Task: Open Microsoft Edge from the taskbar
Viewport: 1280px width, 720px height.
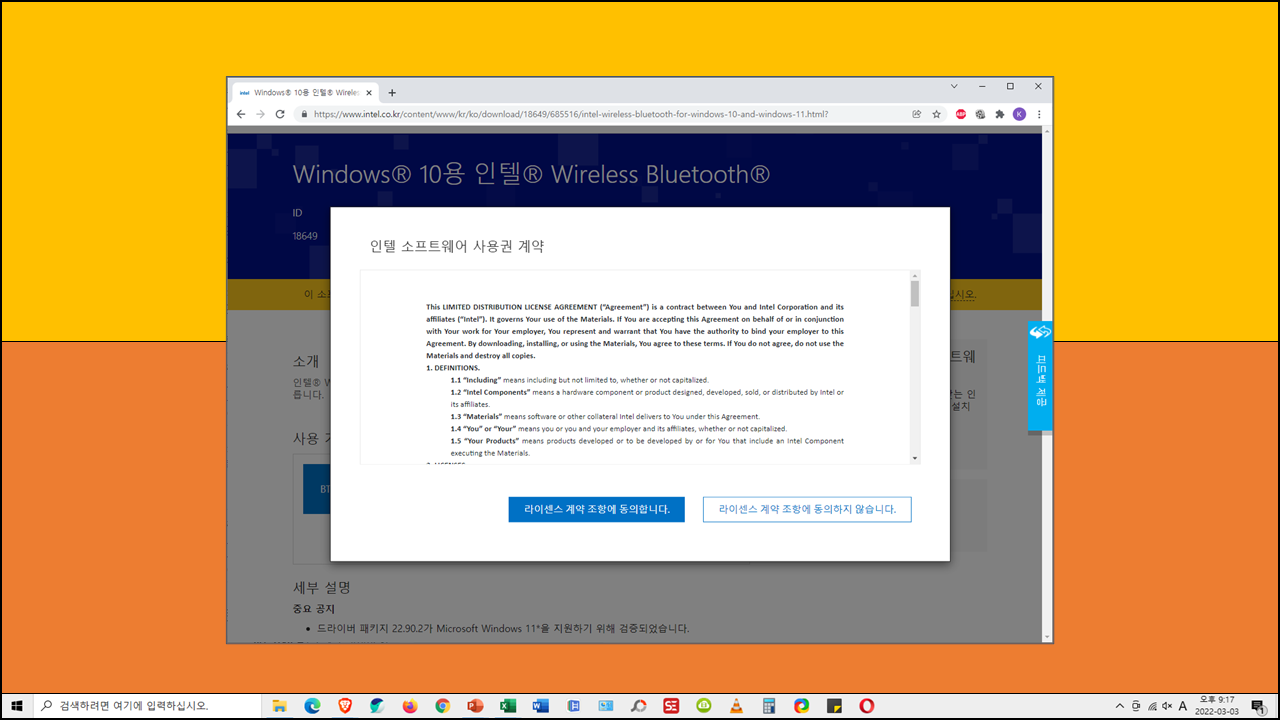Action: pos(312,706)
